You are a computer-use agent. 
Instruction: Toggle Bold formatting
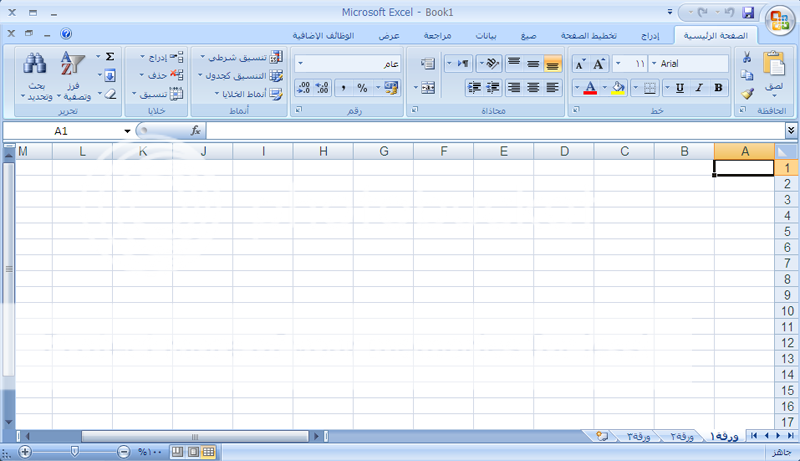pos(718,88)
